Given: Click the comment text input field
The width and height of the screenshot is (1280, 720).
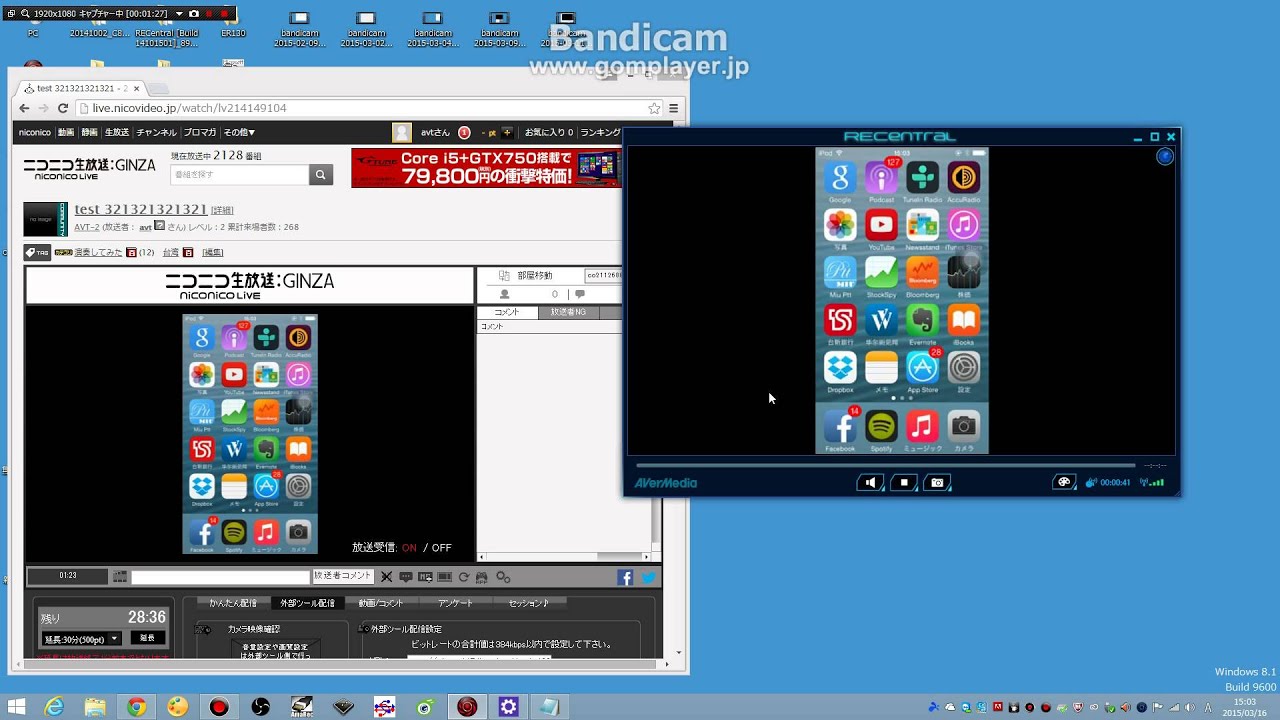Looking at the screenshot, I should (221, 577).
